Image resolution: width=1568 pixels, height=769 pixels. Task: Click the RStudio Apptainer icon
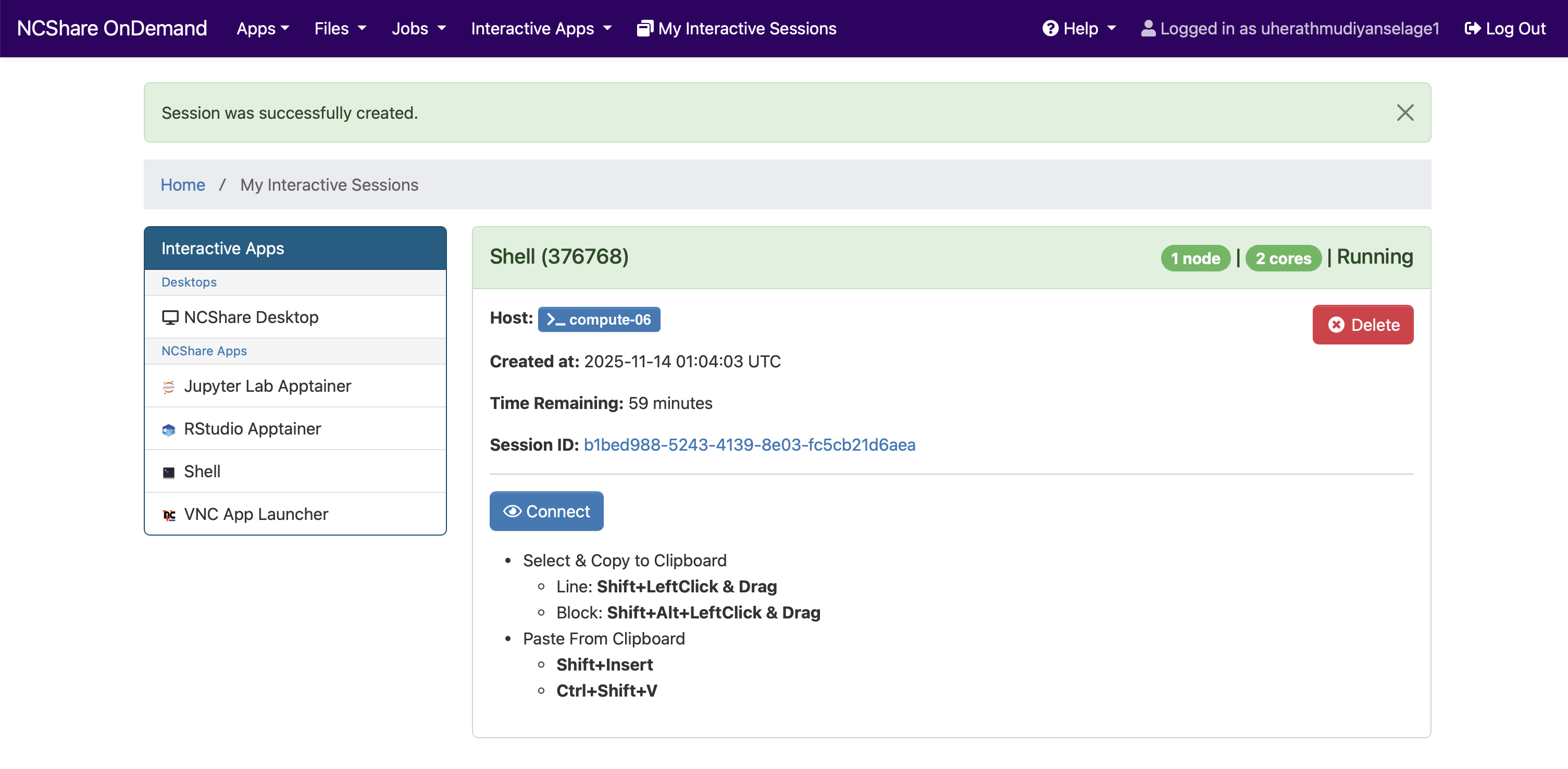click(x=169, y=429)
